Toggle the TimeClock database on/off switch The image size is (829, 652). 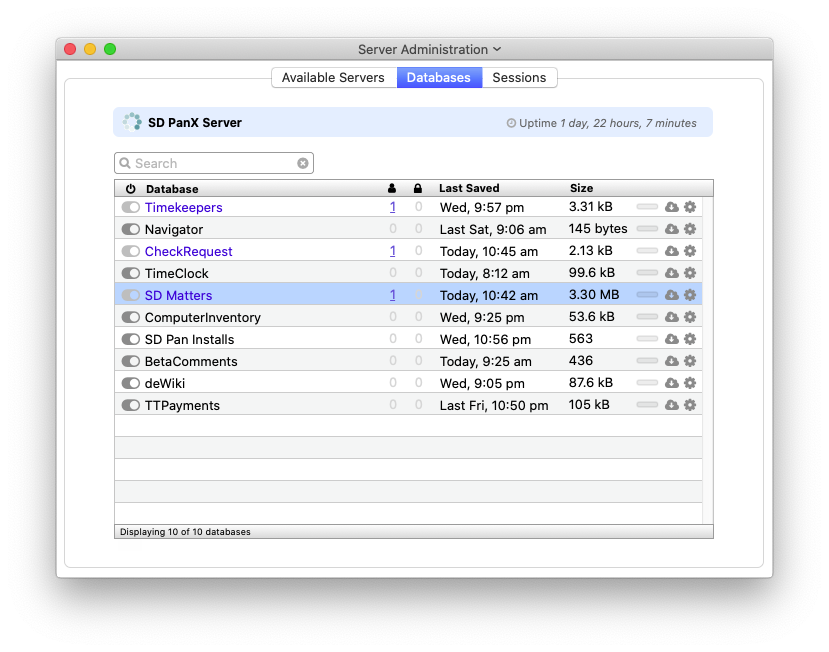tap(130, 273)
